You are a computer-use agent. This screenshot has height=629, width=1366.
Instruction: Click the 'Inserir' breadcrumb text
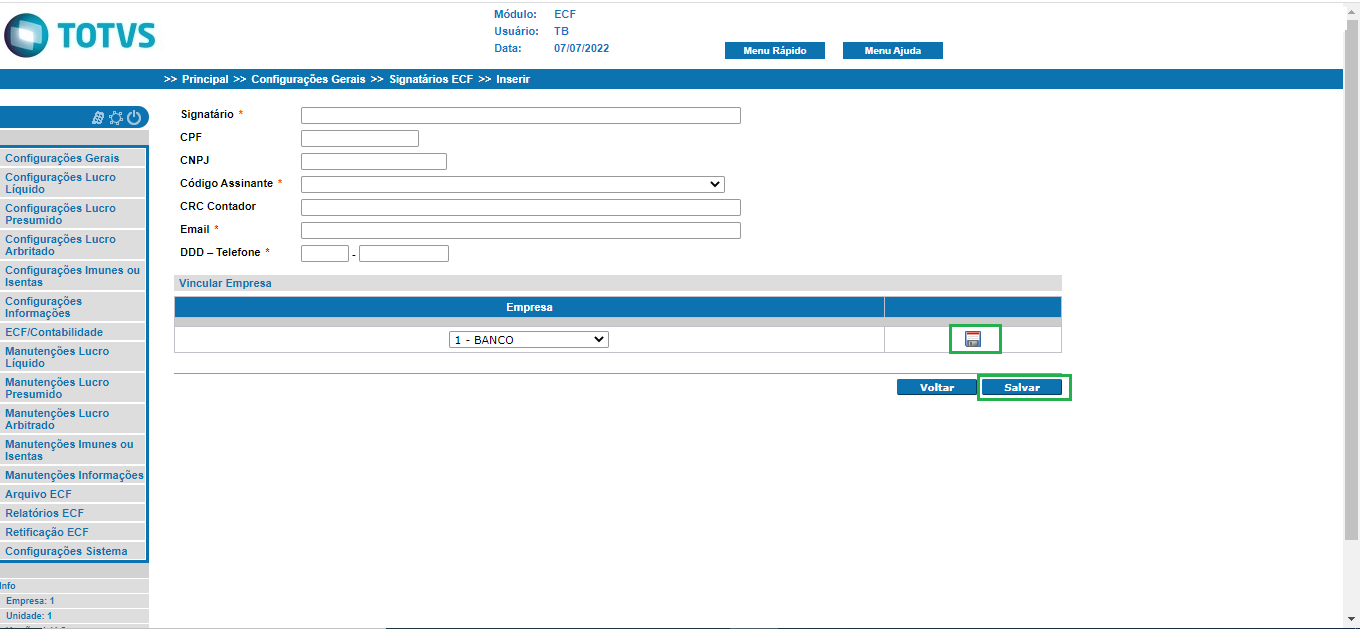[x=513, y=79]
